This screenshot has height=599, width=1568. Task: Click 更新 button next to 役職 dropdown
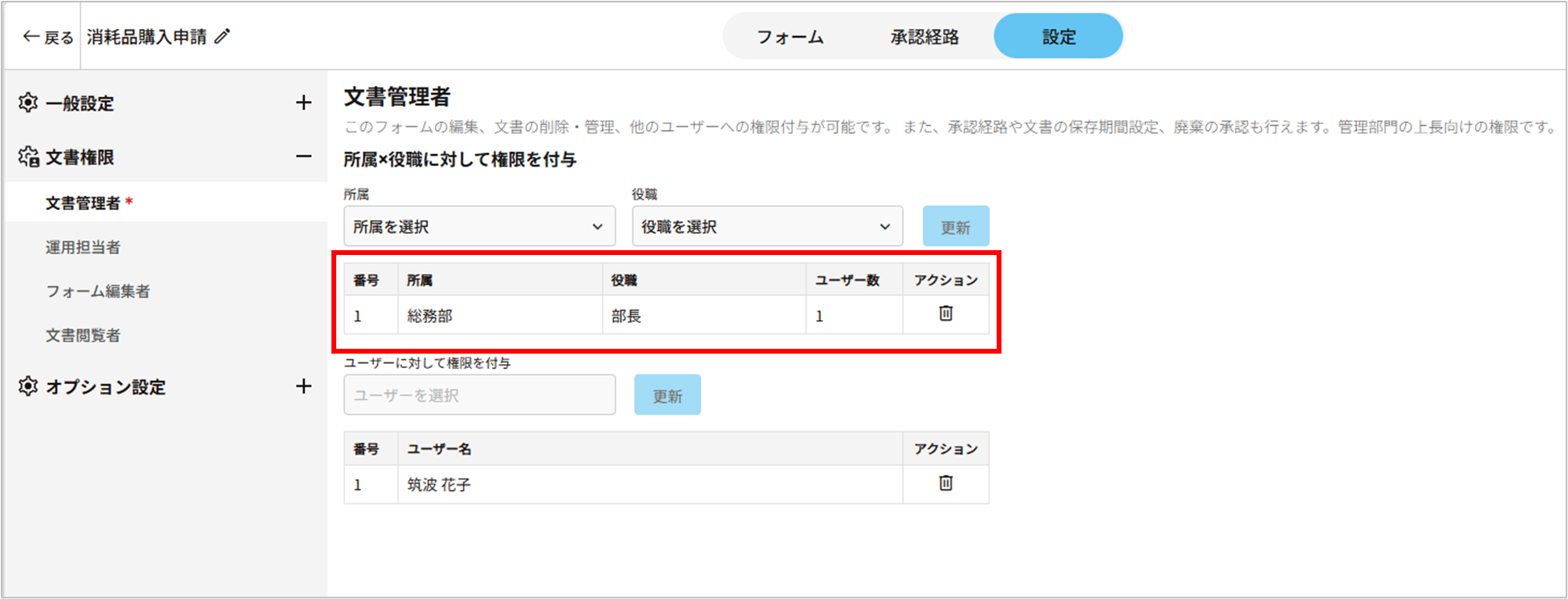tap(955, 227)
